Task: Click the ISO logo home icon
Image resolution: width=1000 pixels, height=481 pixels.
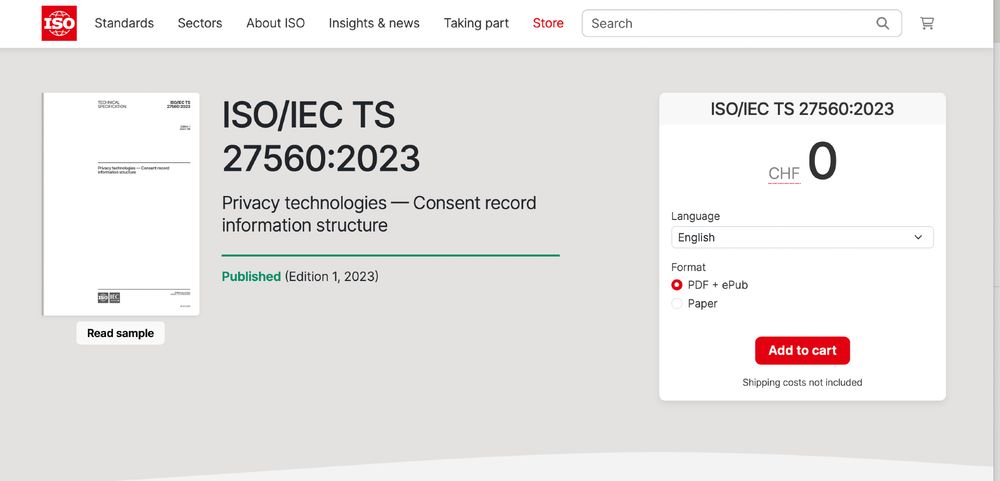Action: click(59, 23)
